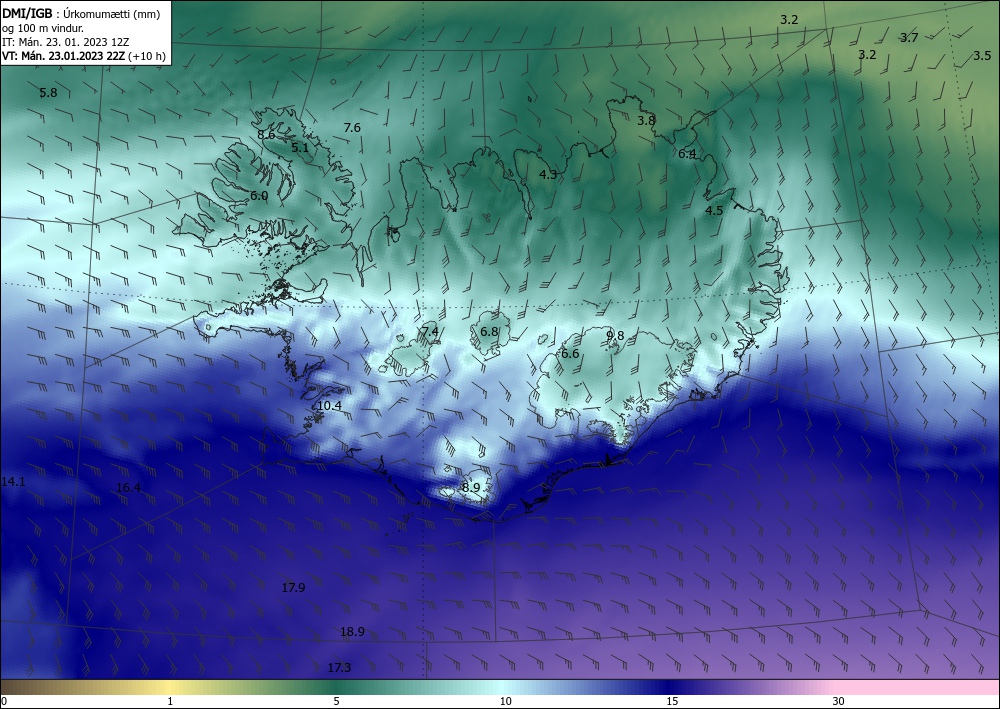Screen dimensions: 1000x709
Task: Click the 10 tick on the colour scale
Action: 506,701
